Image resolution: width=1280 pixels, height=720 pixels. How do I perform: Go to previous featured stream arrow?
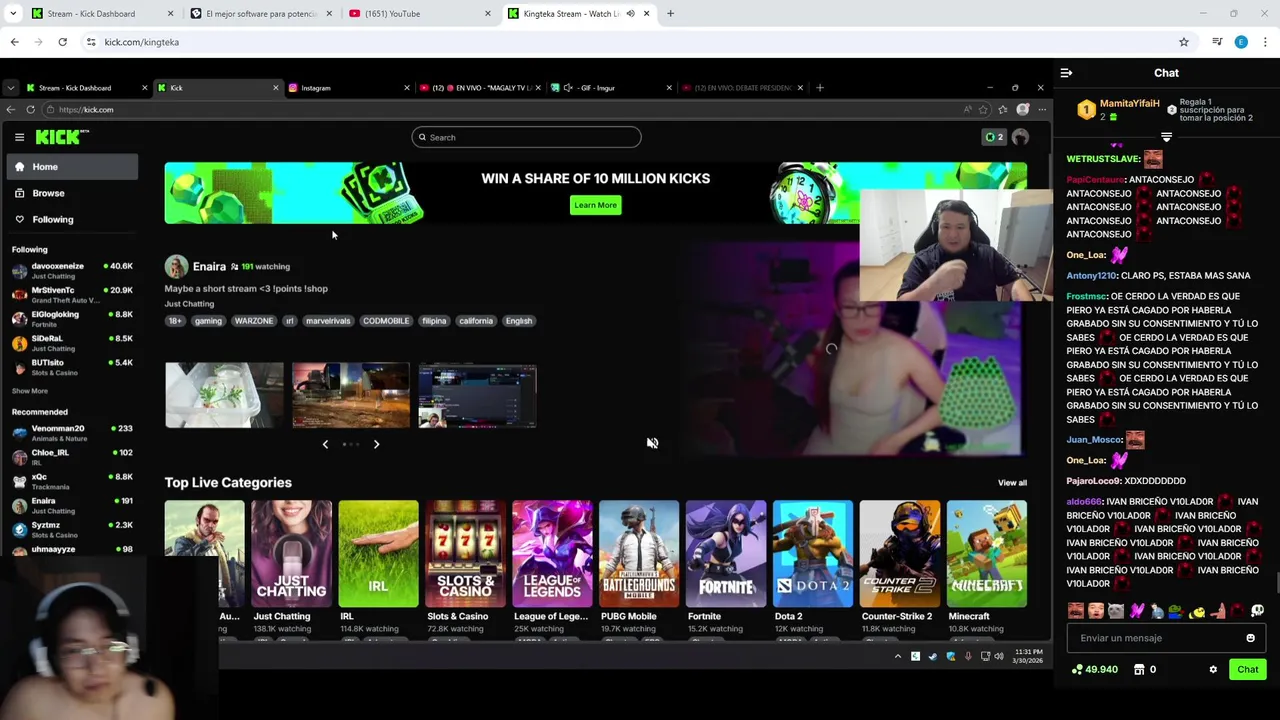coord(325,444)
